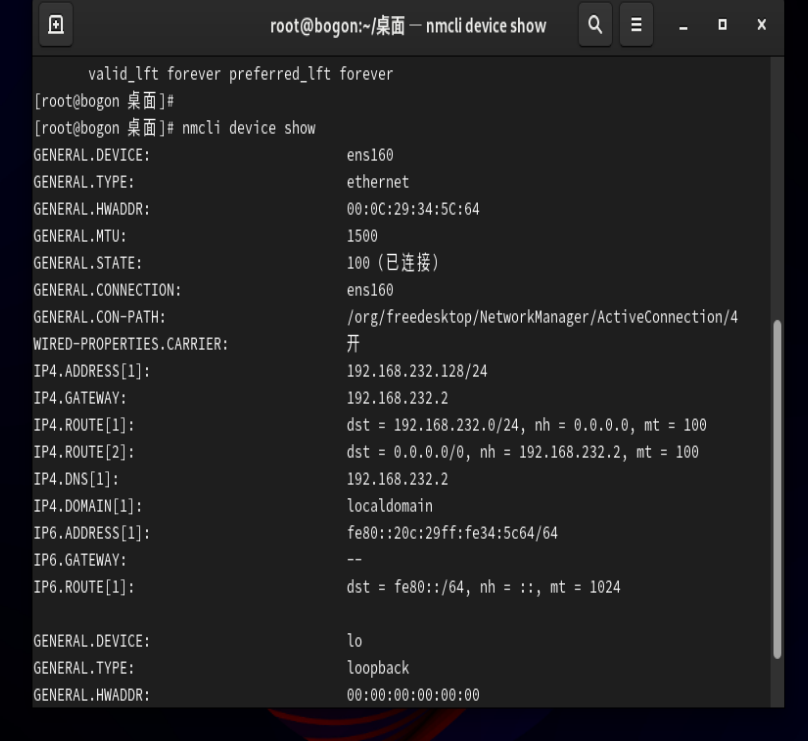Click the window title 'nmcli device show'
Viewport: 808px width, 741px height.
click(x=486, y=26)
